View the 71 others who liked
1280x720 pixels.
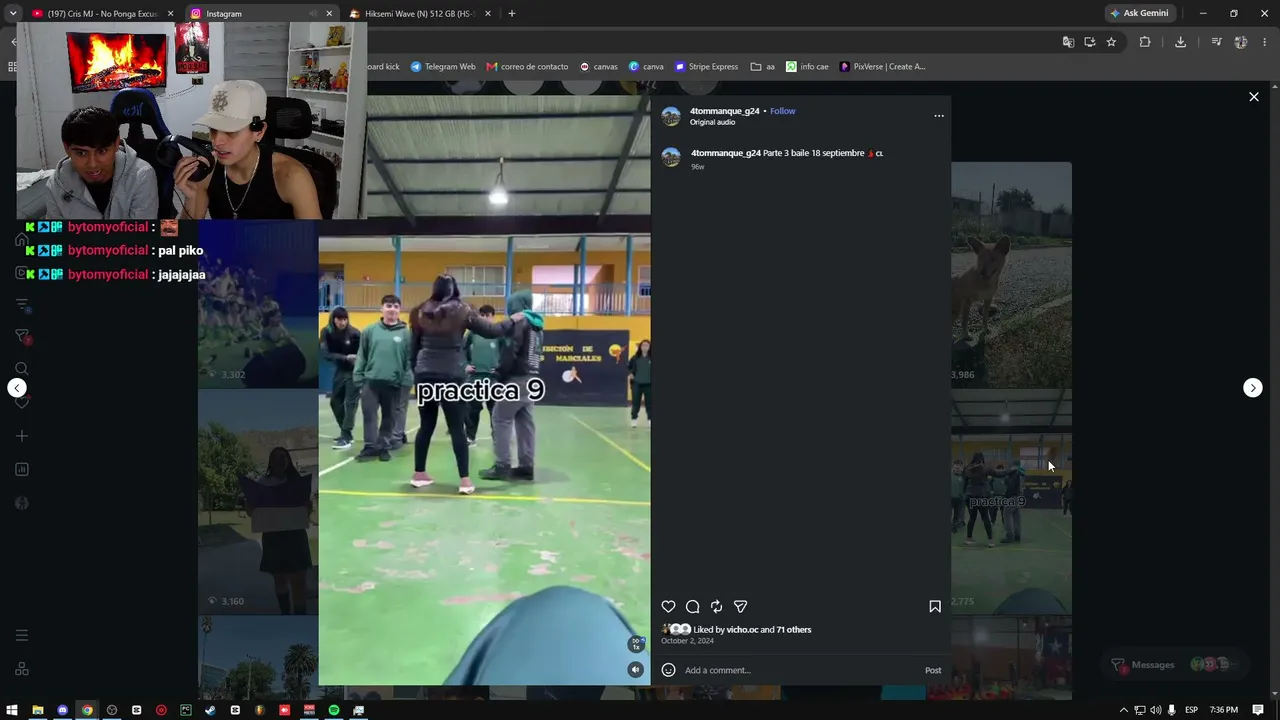[x=794, y=630]
